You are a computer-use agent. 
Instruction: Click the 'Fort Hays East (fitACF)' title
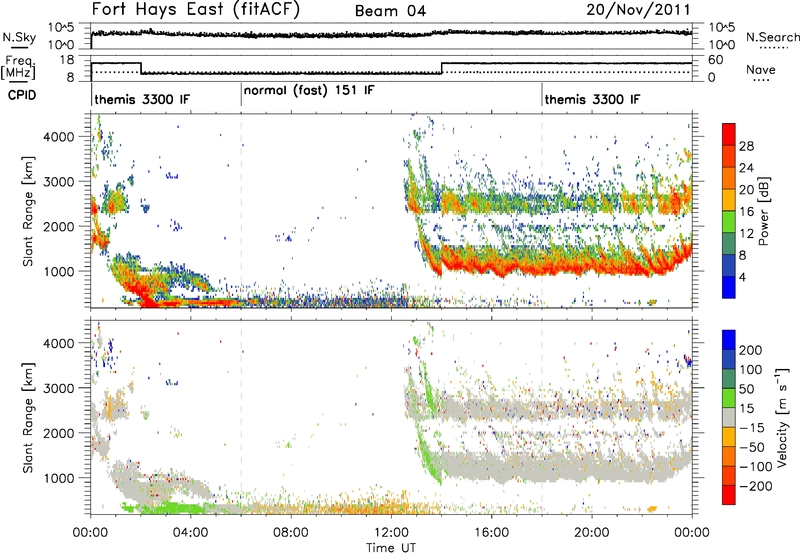[x=195, y=9]
